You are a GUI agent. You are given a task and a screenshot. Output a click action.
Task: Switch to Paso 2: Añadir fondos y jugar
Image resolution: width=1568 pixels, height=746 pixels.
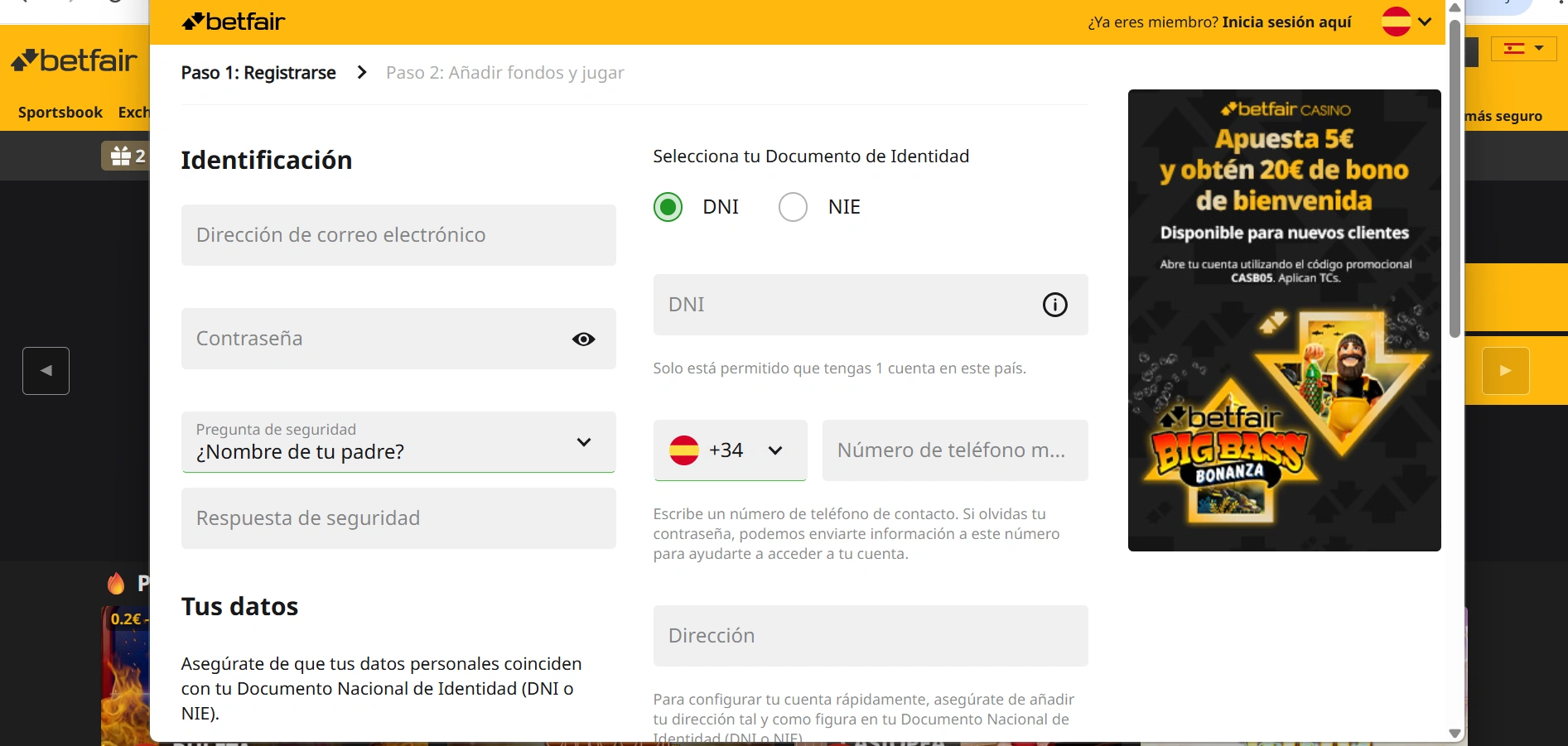pyautogui.click(x=504, y=73)
